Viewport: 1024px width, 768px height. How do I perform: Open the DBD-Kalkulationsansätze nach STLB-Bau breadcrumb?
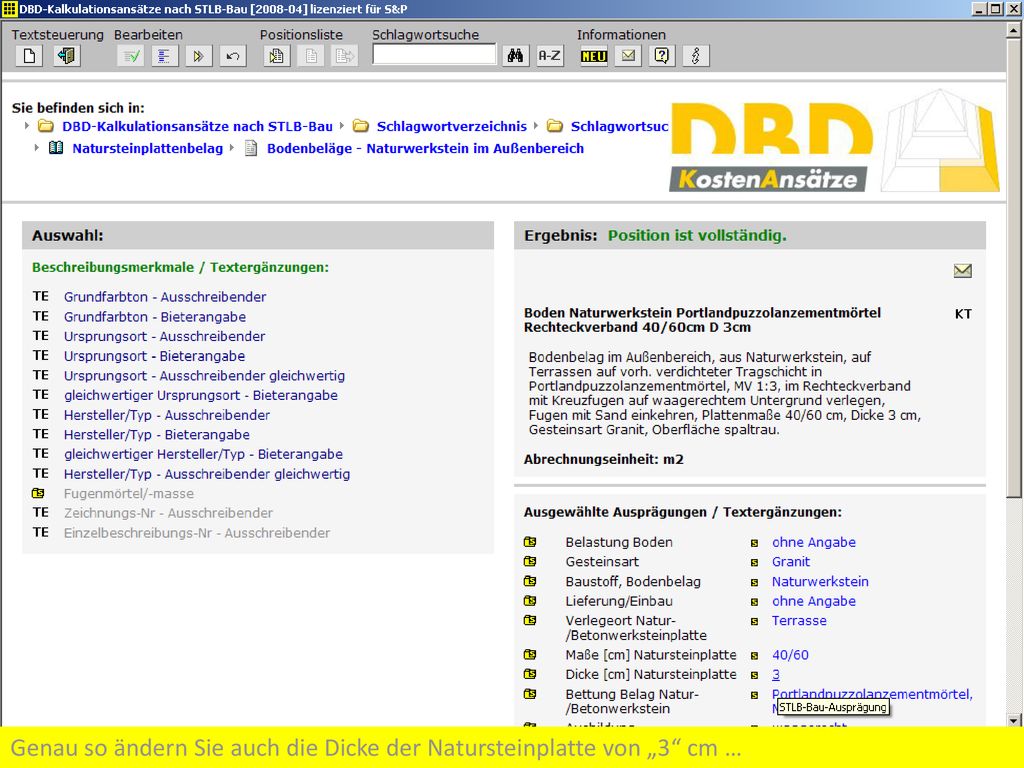click(197, 127)
